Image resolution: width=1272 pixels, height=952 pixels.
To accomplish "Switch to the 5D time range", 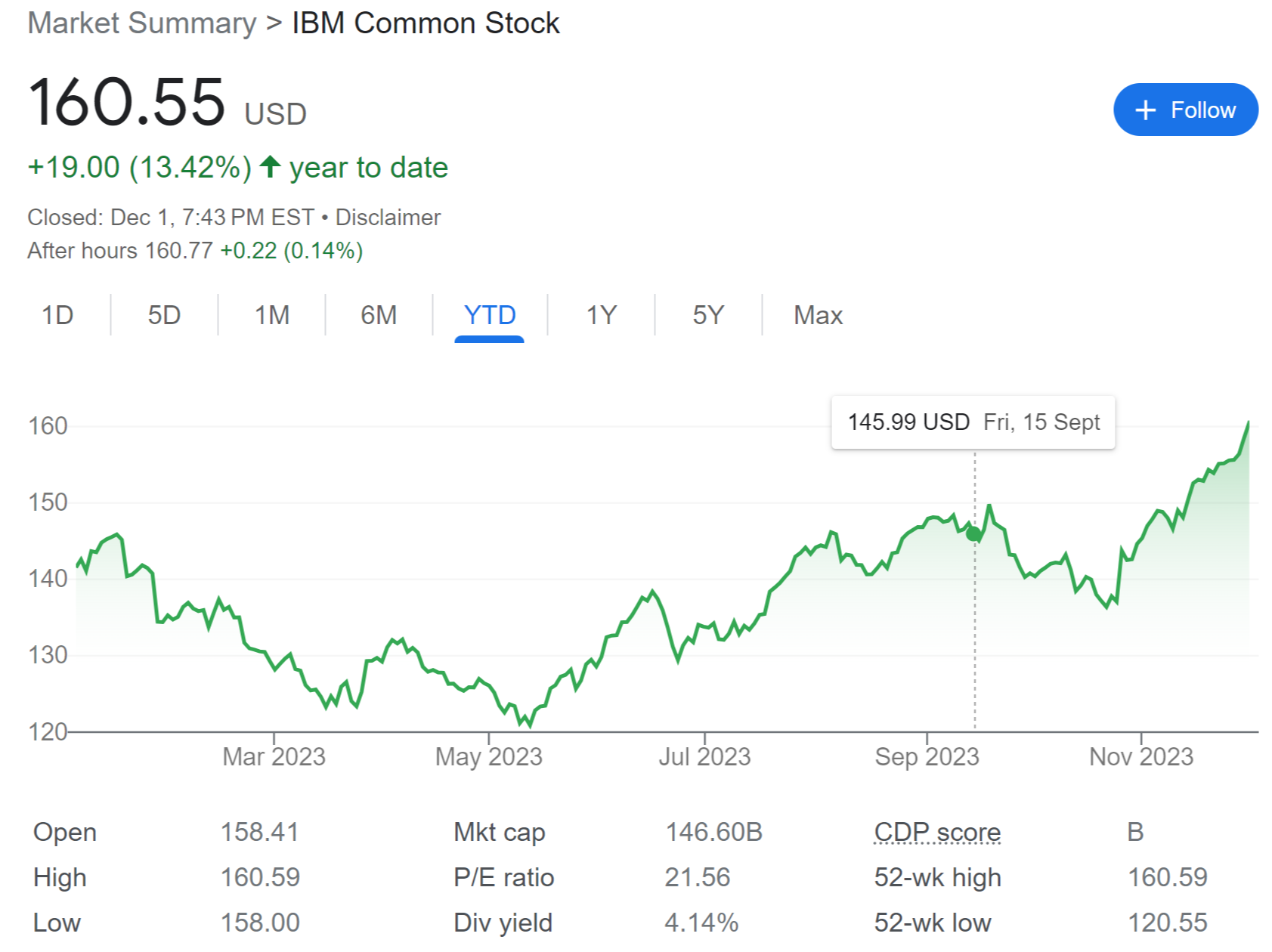I will [164, 315].
